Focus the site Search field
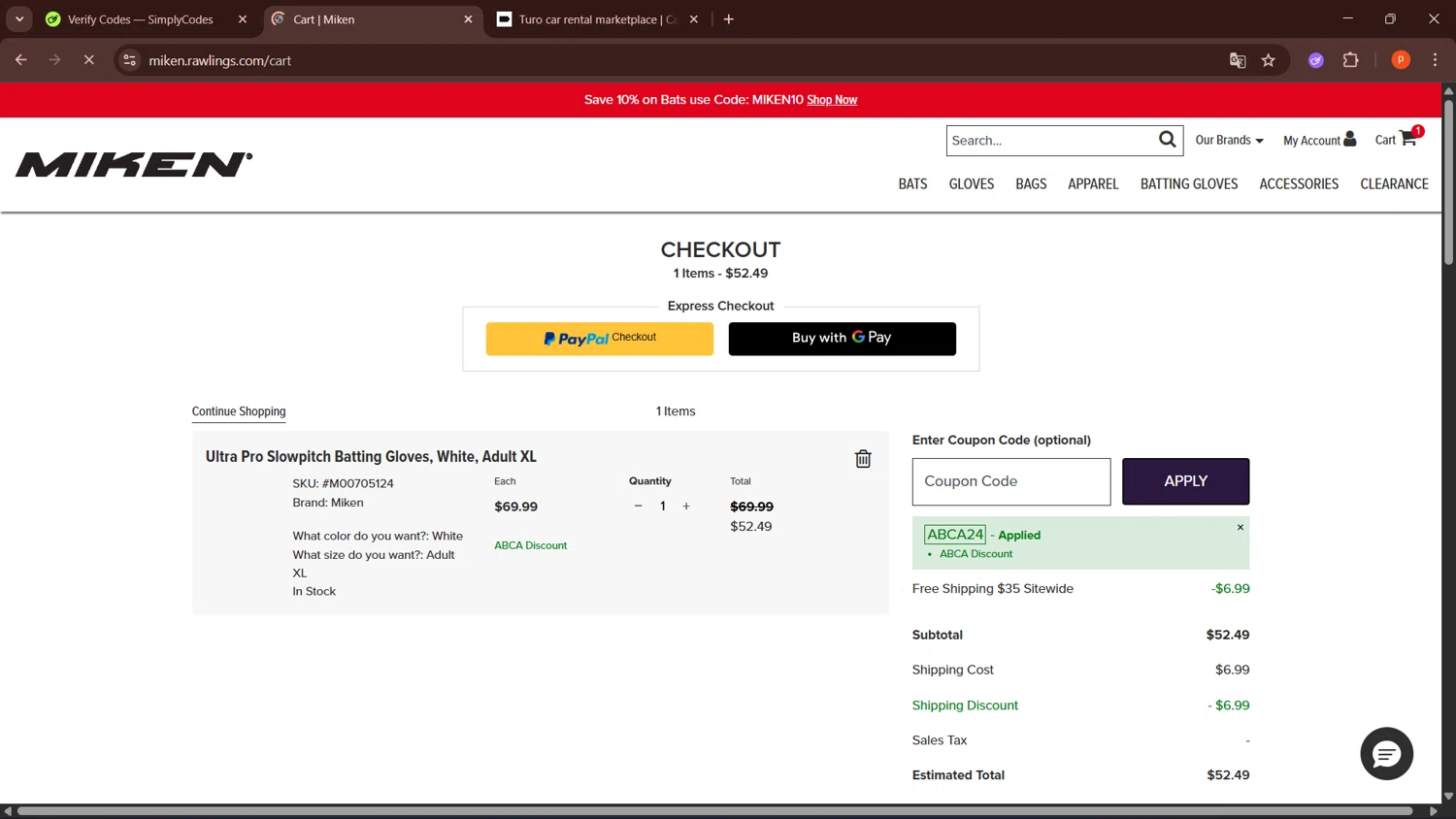This screenshot has height=819, width=1456. point(1051,140)
